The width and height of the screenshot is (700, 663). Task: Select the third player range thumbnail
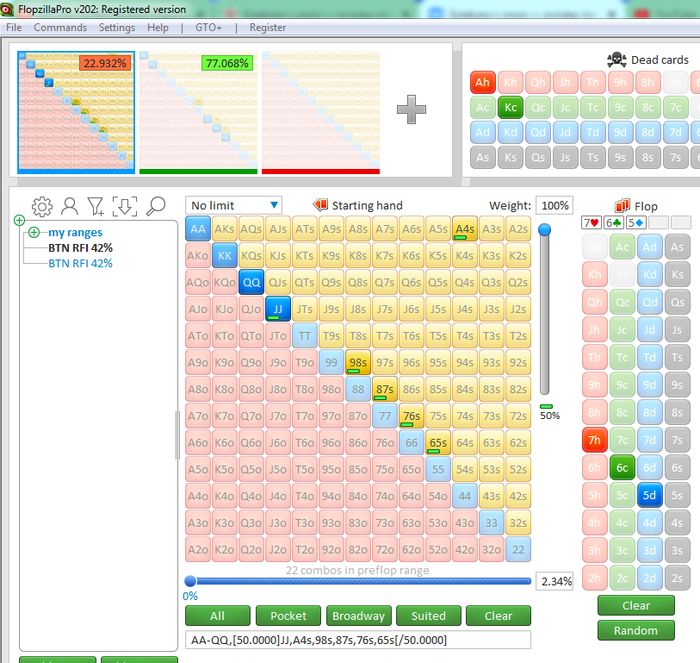point(321,112)
